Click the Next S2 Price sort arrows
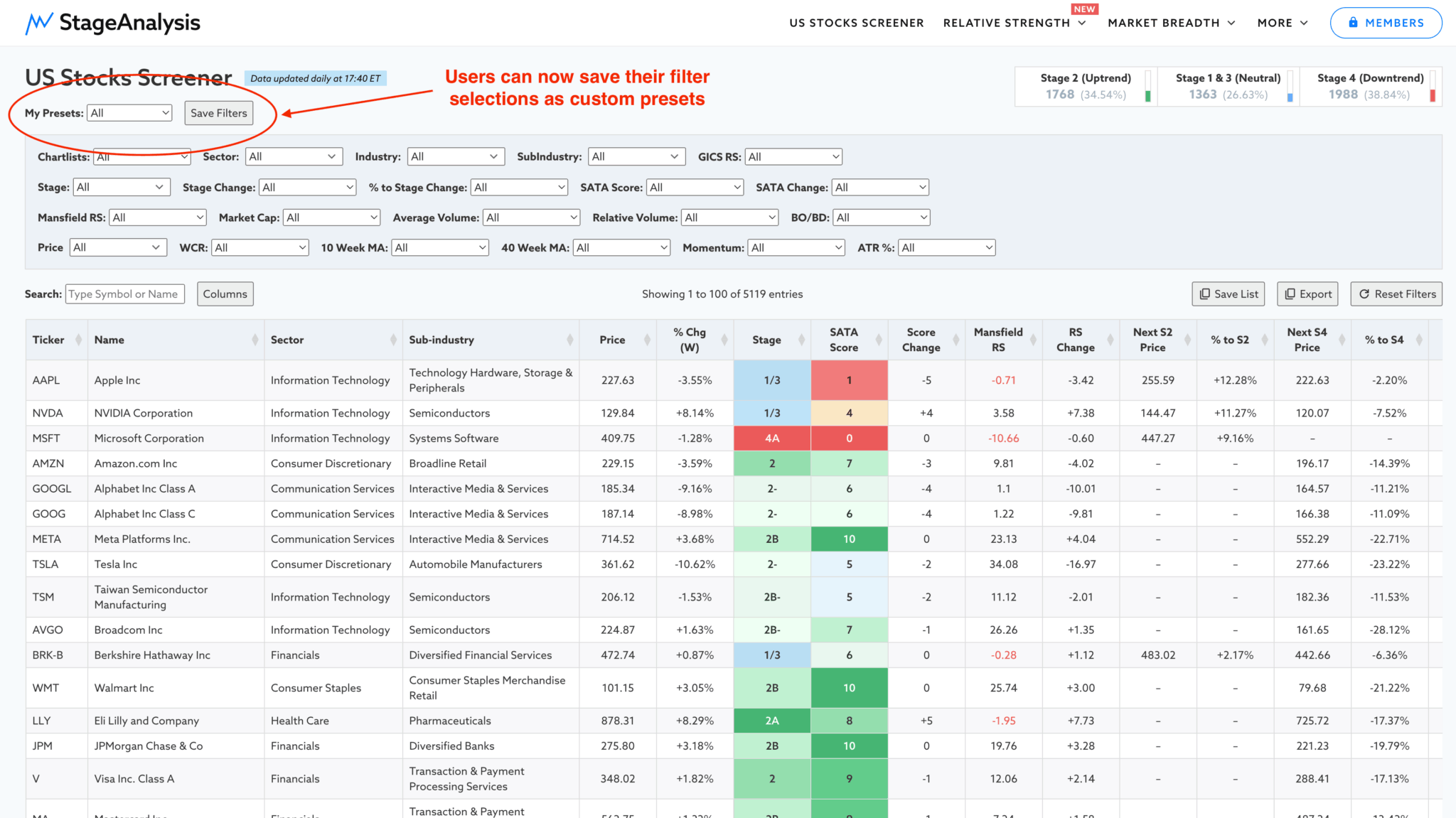1456x818 pixels. point(1187,340)
